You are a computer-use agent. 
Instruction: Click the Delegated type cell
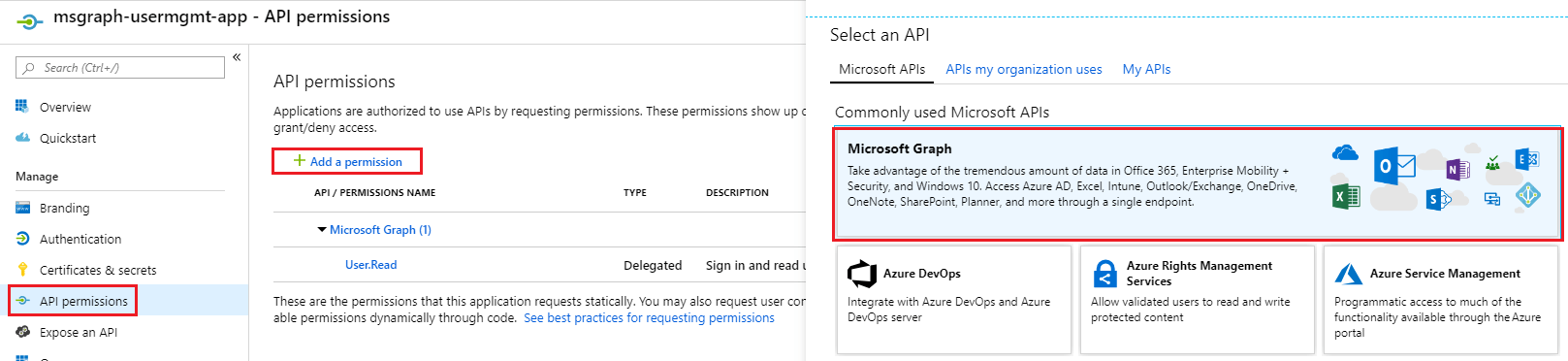(x=653, y=265)
